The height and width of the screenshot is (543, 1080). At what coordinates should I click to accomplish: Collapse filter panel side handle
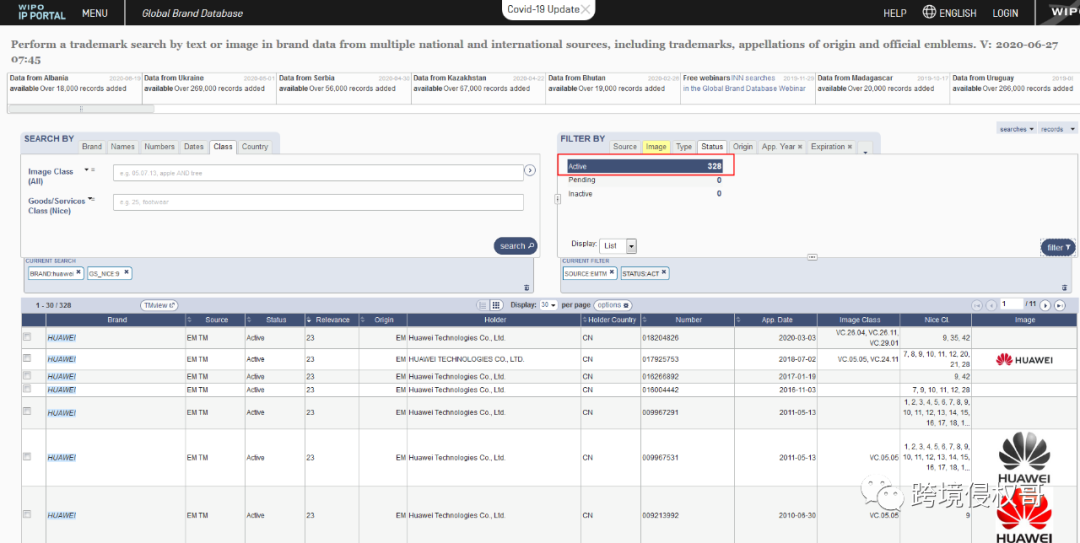pos(557,198)
